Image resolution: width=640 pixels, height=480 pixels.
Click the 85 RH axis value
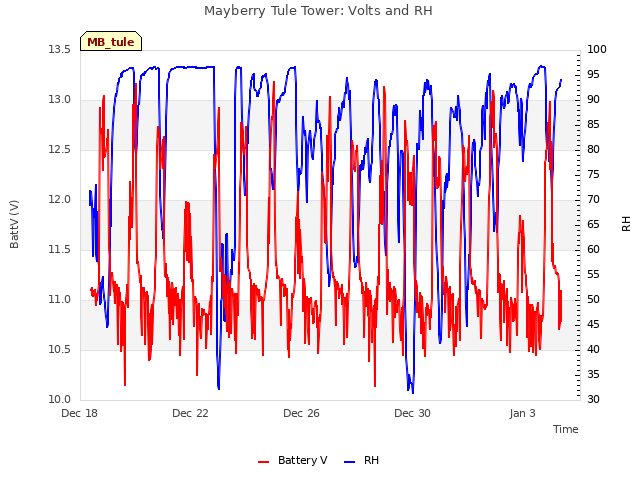click(593, 124)
